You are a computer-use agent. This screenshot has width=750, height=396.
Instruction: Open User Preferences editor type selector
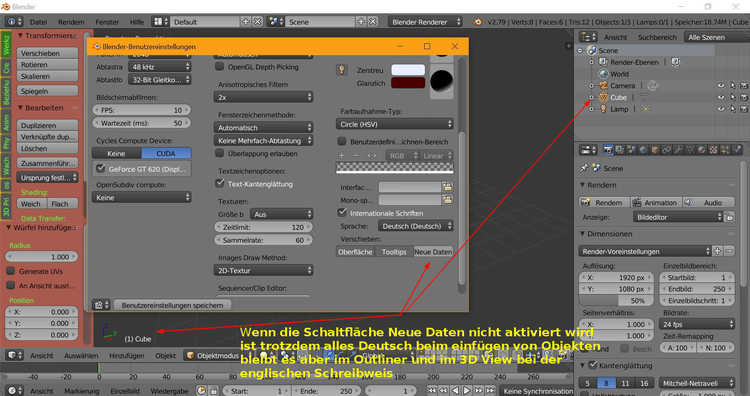(100, 305)
